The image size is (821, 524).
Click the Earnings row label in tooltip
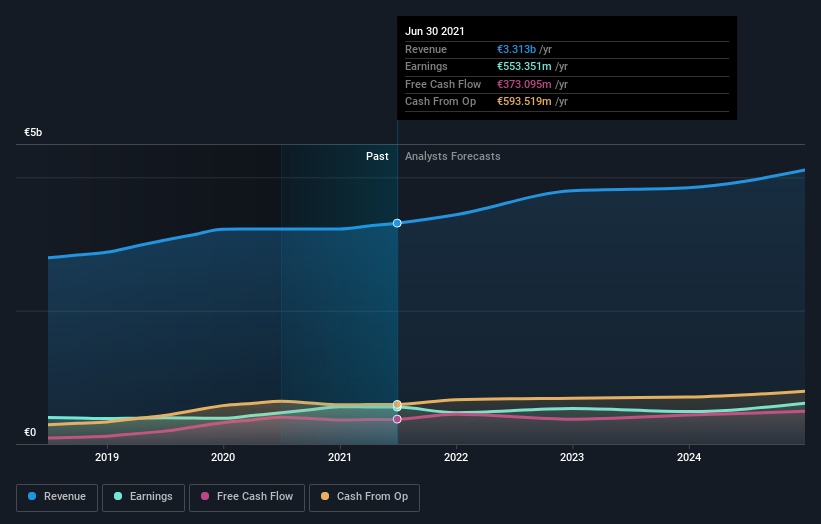pyautogui.click(x=426, y=66)
